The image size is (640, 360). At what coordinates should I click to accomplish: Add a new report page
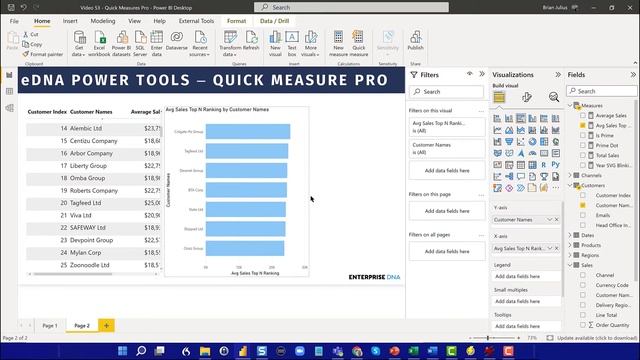click(x=106, y=326)
